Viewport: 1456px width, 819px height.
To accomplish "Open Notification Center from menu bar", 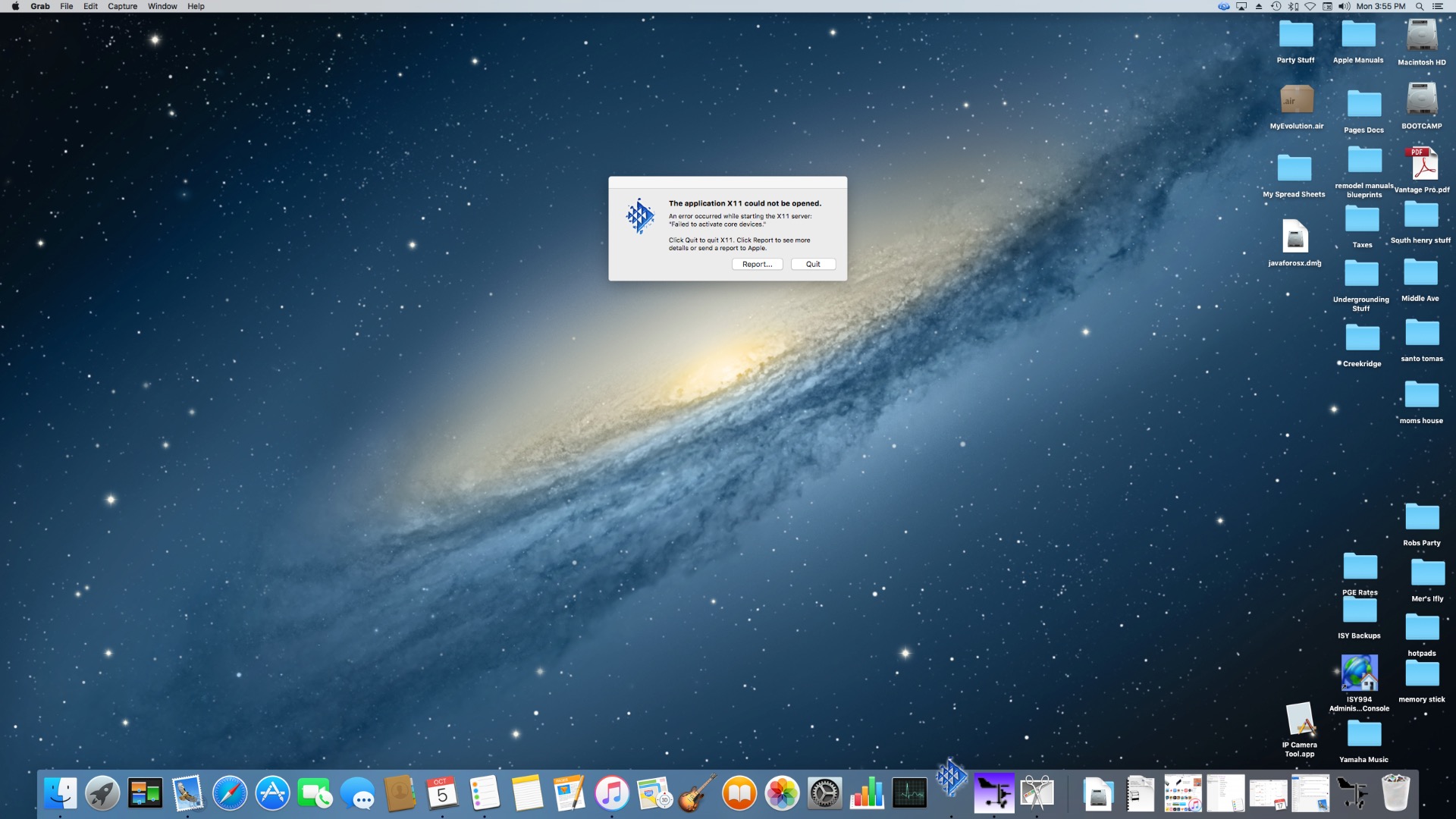I will coord(1438,6).
